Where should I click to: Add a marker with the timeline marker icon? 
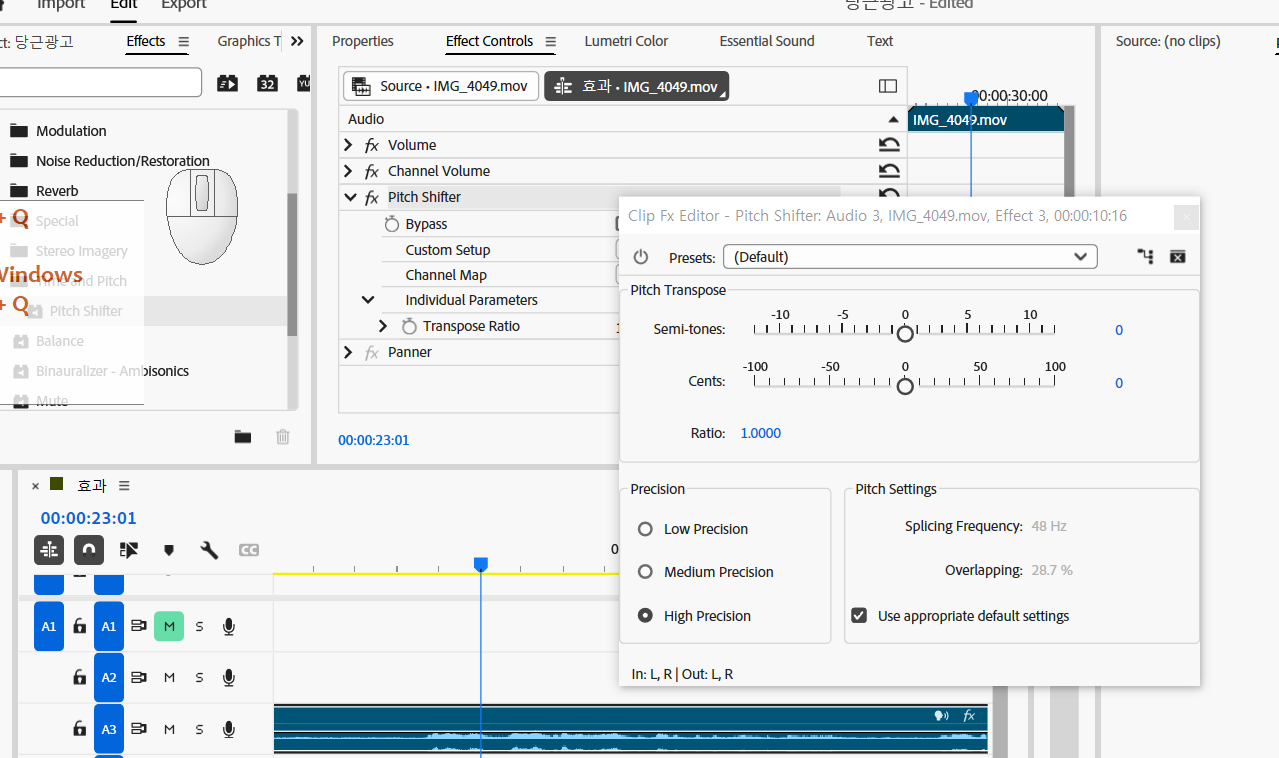[x=169, y=550]
